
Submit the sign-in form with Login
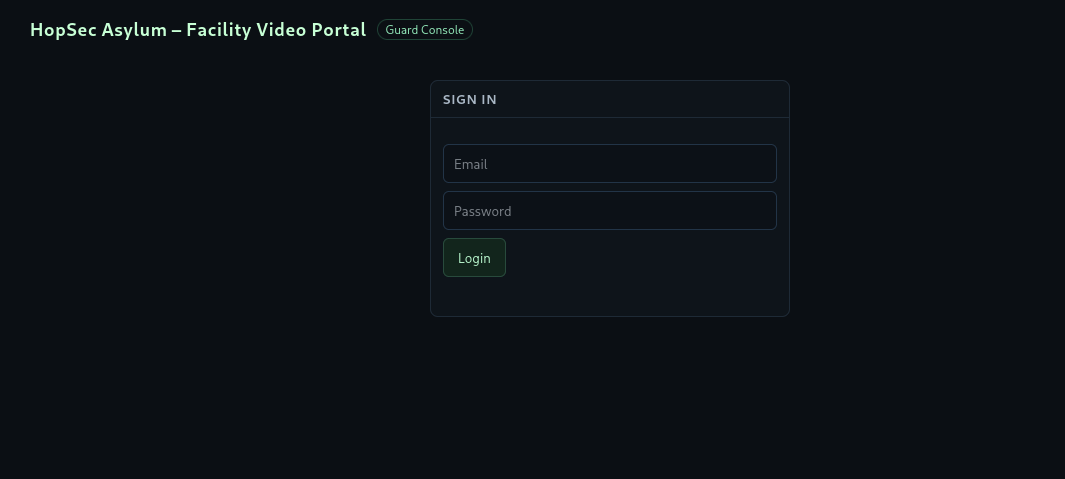474,258
